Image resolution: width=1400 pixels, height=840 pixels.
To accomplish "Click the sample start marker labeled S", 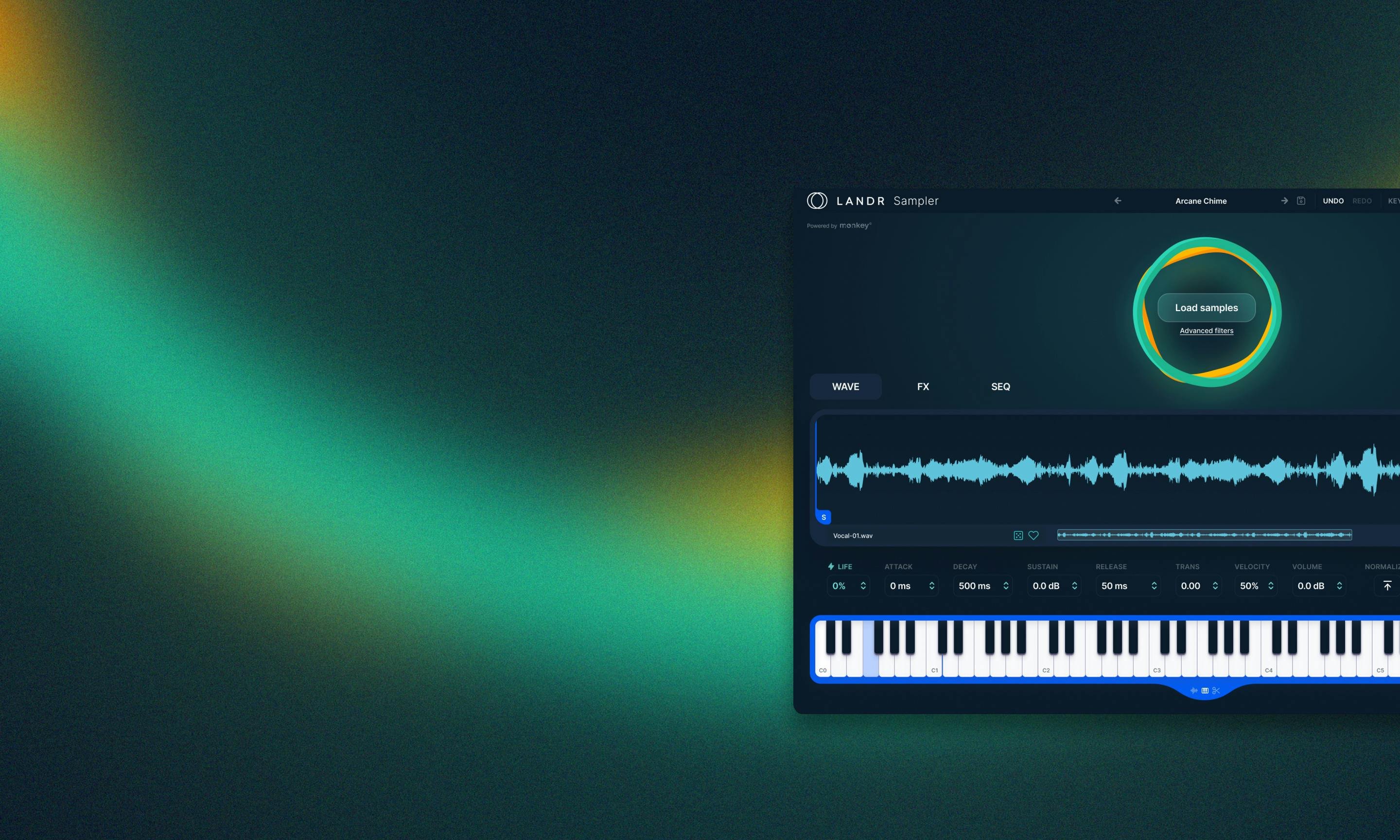I will 823,517.
